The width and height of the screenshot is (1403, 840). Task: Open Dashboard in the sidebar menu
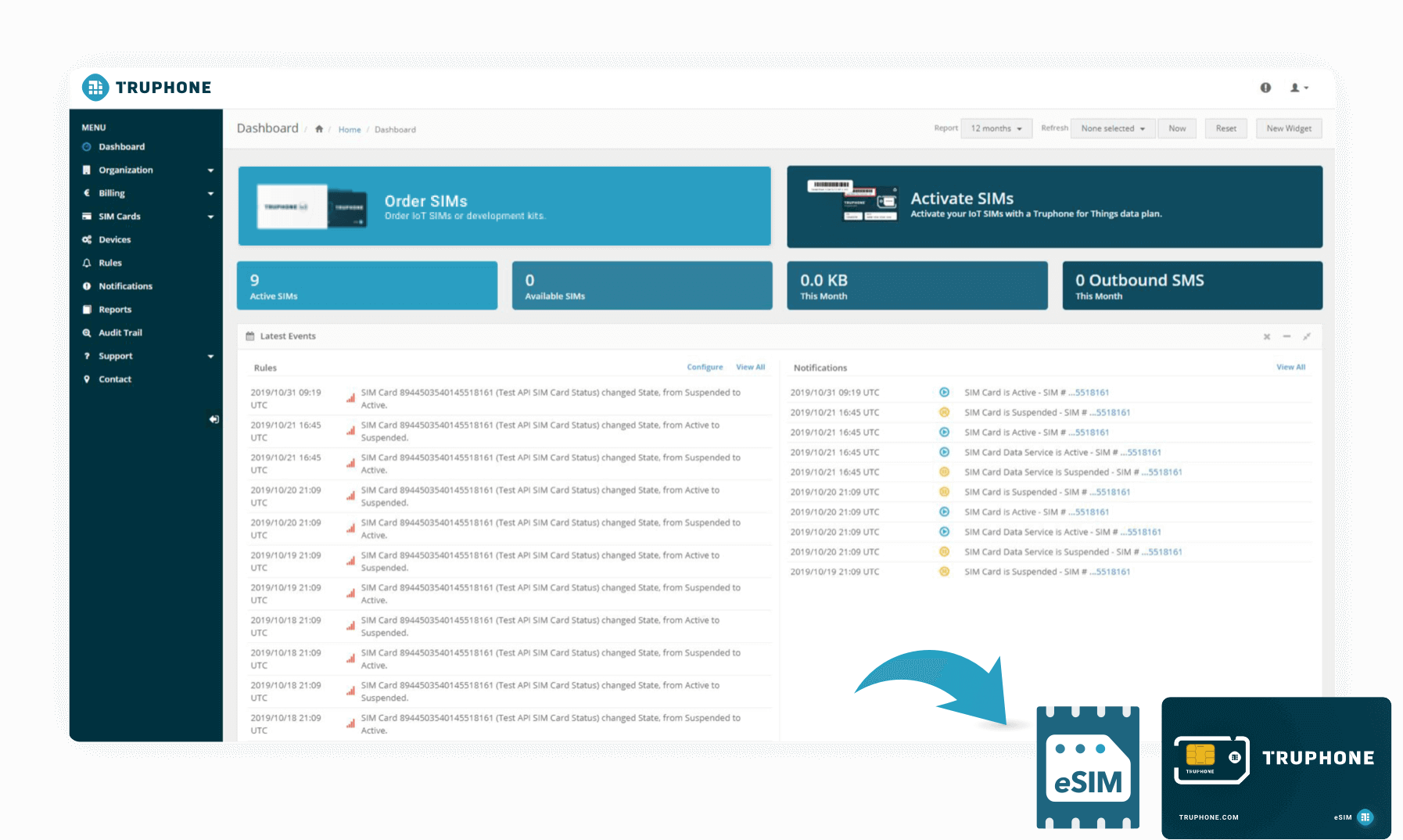tap(121, 147)
